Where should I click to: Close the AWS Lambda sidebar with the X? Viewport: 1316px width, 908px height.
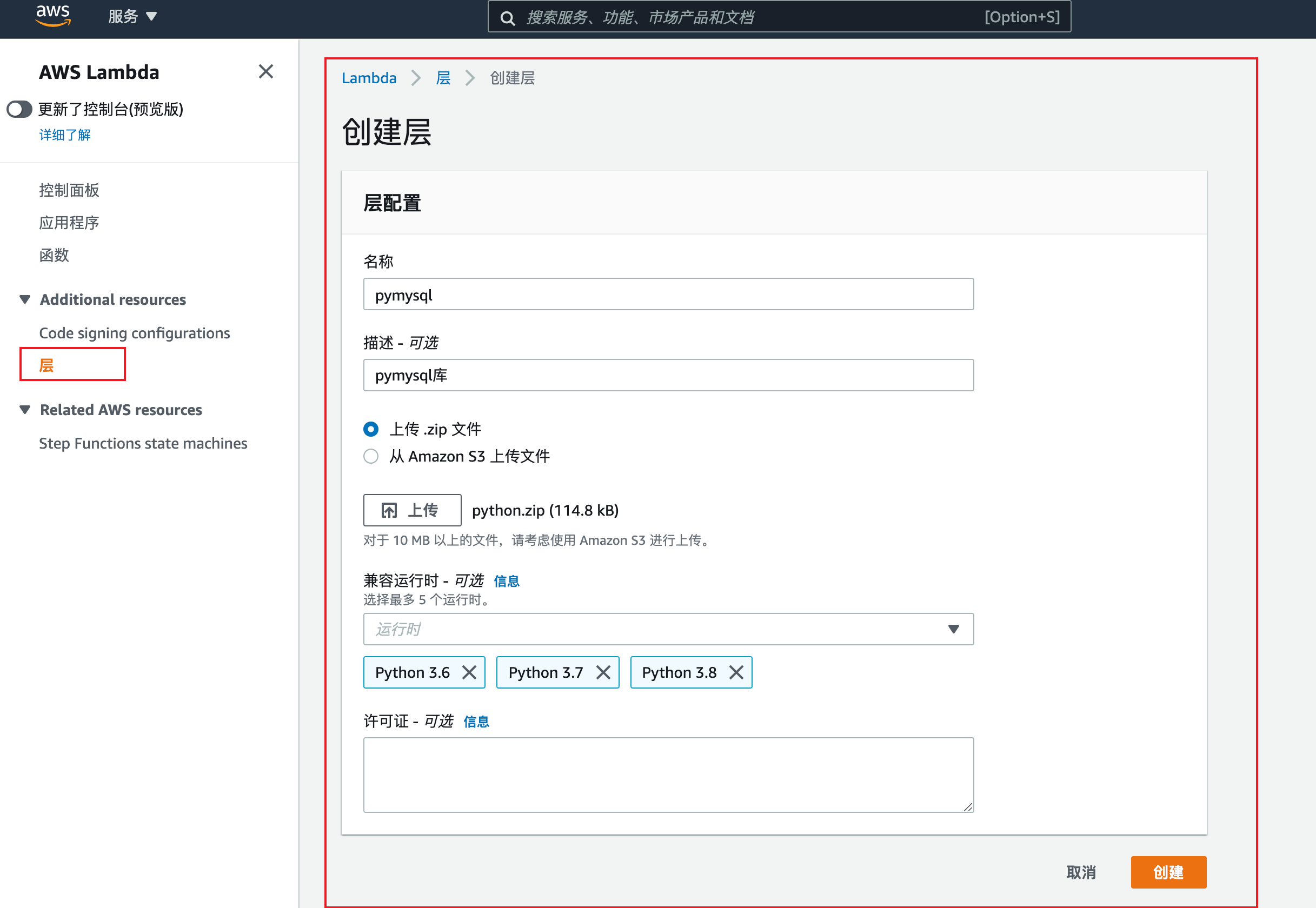pyautogui.click(x=265, y=72)
